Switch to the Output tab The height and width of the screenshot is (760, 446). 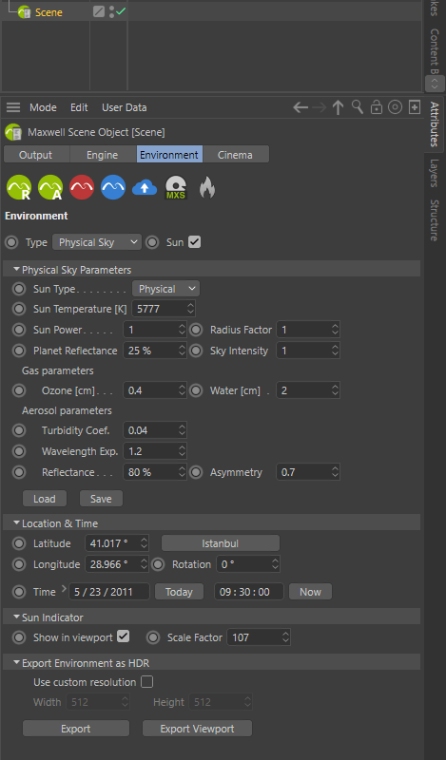coord(36,155)
